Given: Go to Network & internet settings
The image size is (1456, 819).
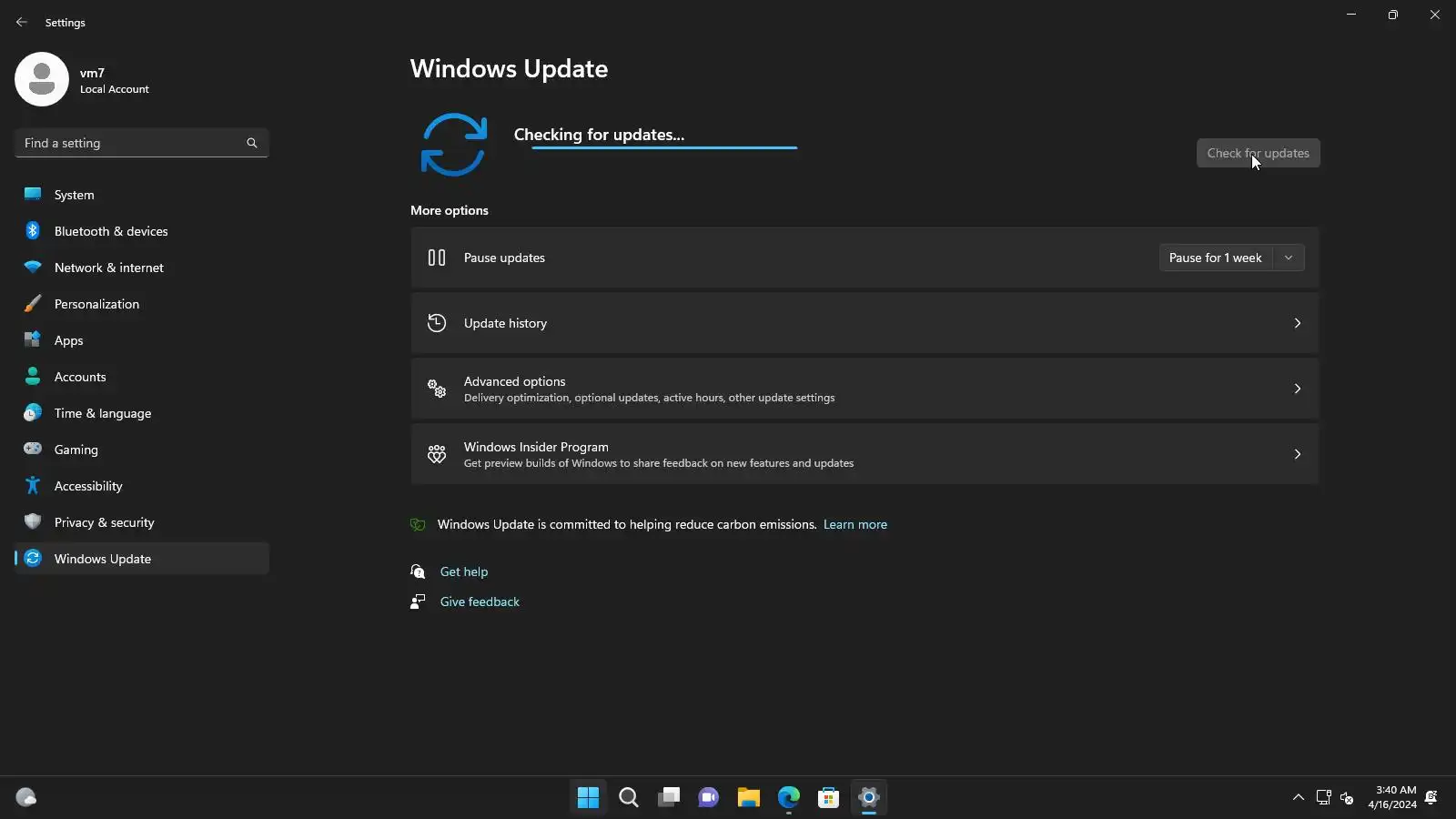Looking at the screenshot, I should coord(142,268).
